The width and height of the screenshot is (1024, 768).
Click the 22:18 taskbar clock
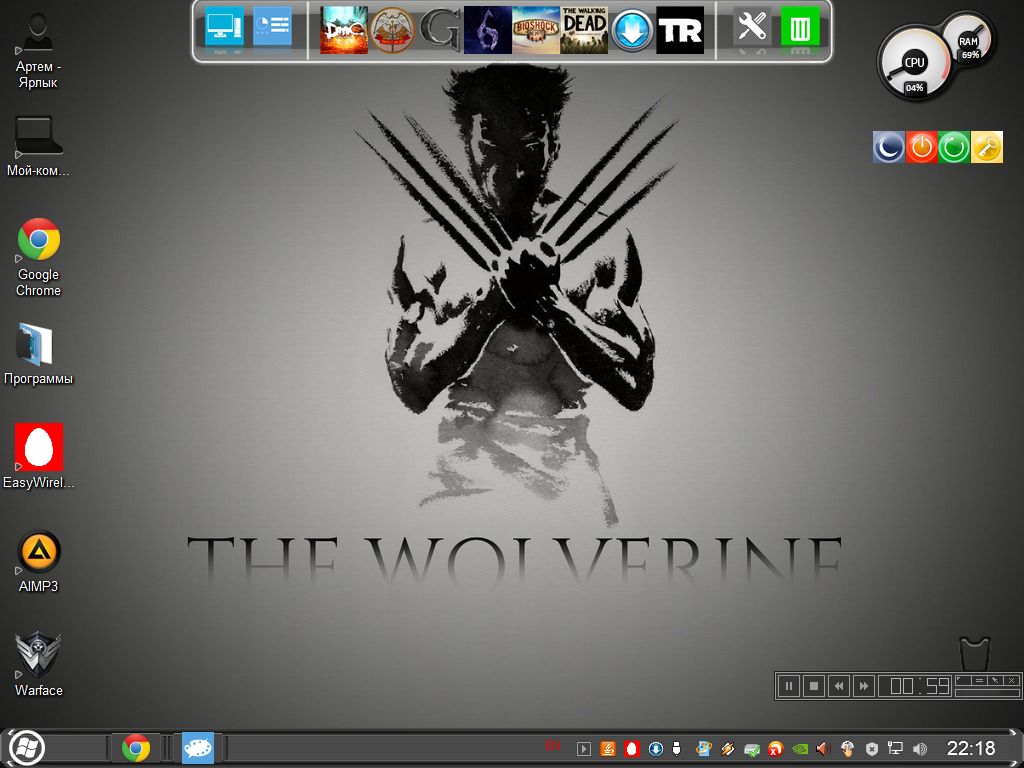coord(971,748)
